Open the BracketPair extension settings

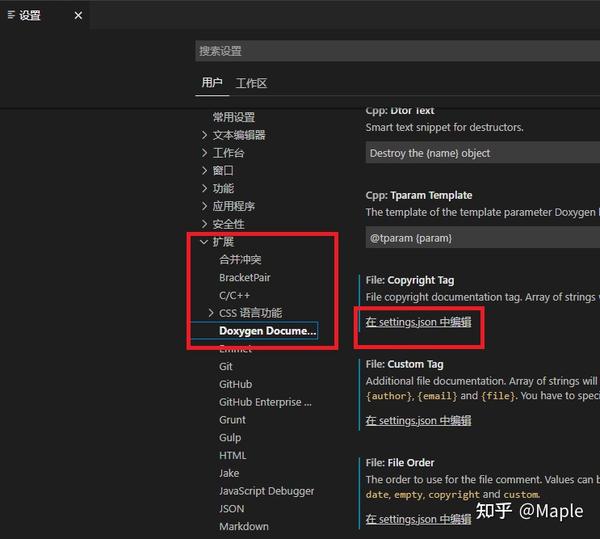tap(245, 277)
